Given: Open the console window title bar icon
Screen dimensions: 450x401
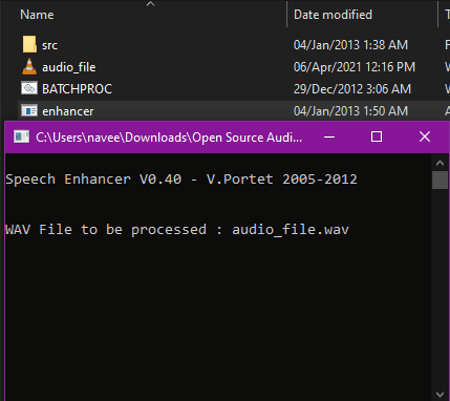Looking at the screenshot, I should 21,137.
